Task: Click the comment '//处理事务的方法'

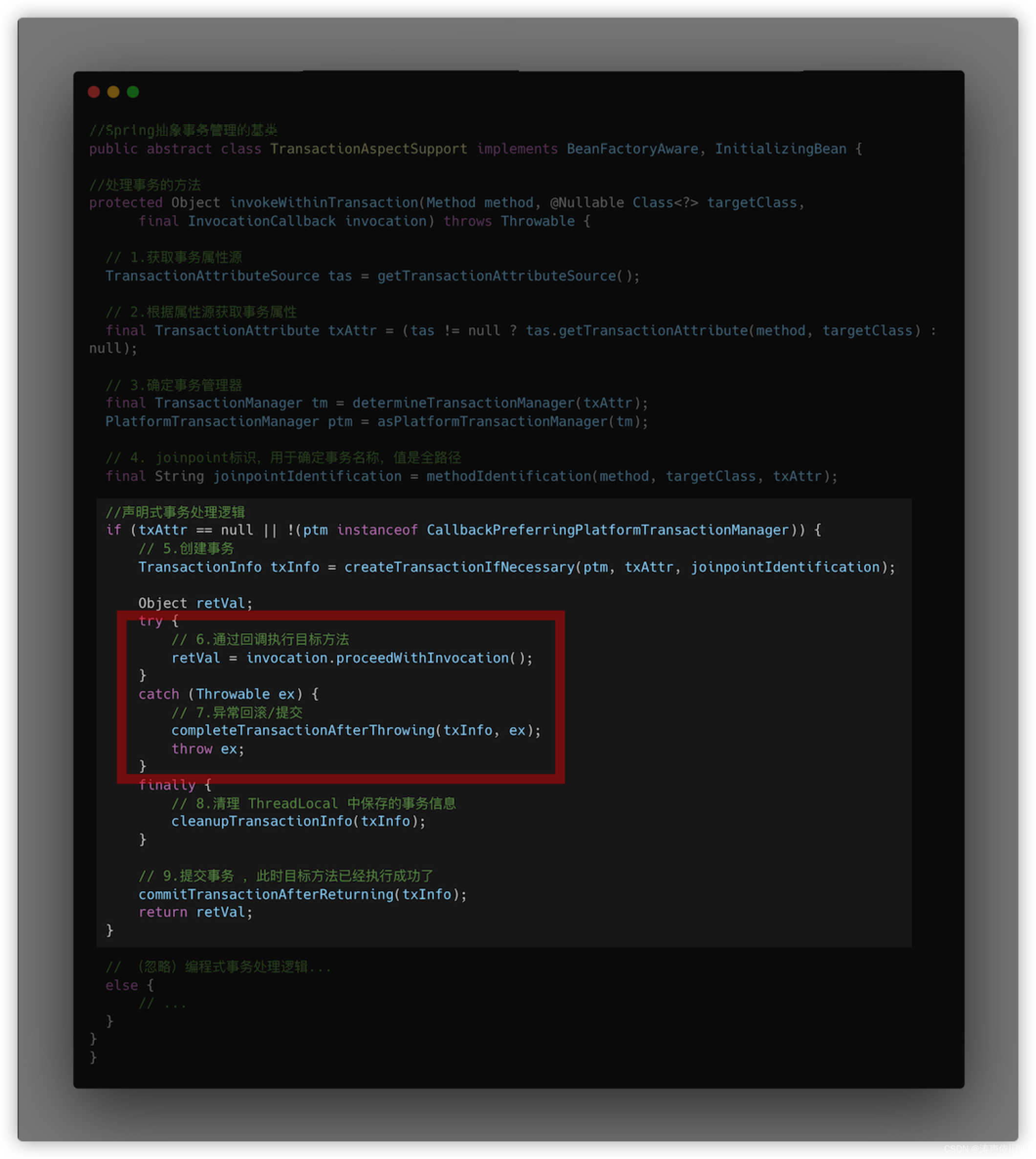Action: click(145, 185)
